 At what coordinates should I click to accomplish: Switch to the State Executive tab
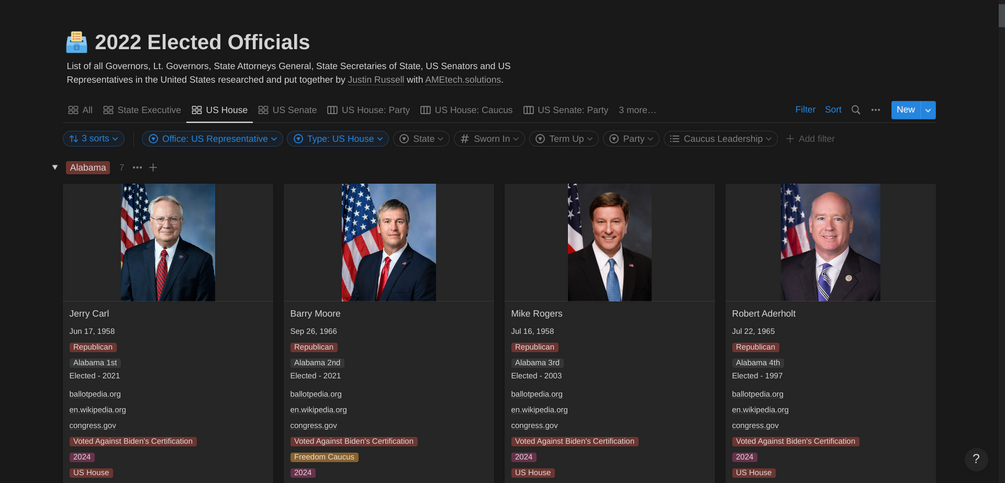click(142, 110)
